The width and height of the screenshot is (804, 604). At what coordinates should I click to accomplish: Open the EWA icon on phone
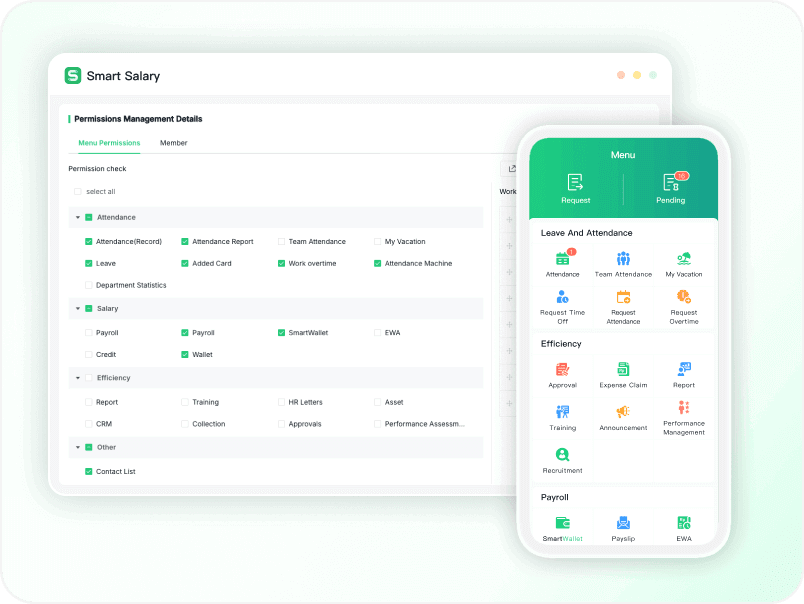click(684, 523)
